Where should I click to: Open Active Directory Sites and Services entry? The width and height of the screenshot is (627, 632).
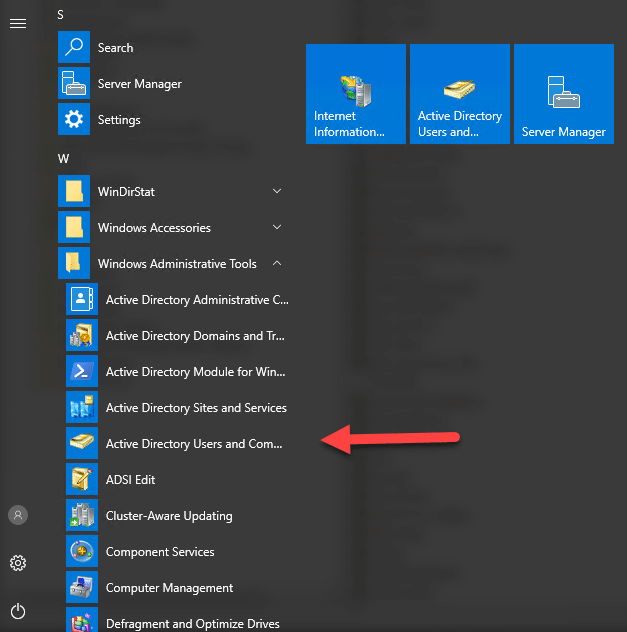[x=196, y=408]
